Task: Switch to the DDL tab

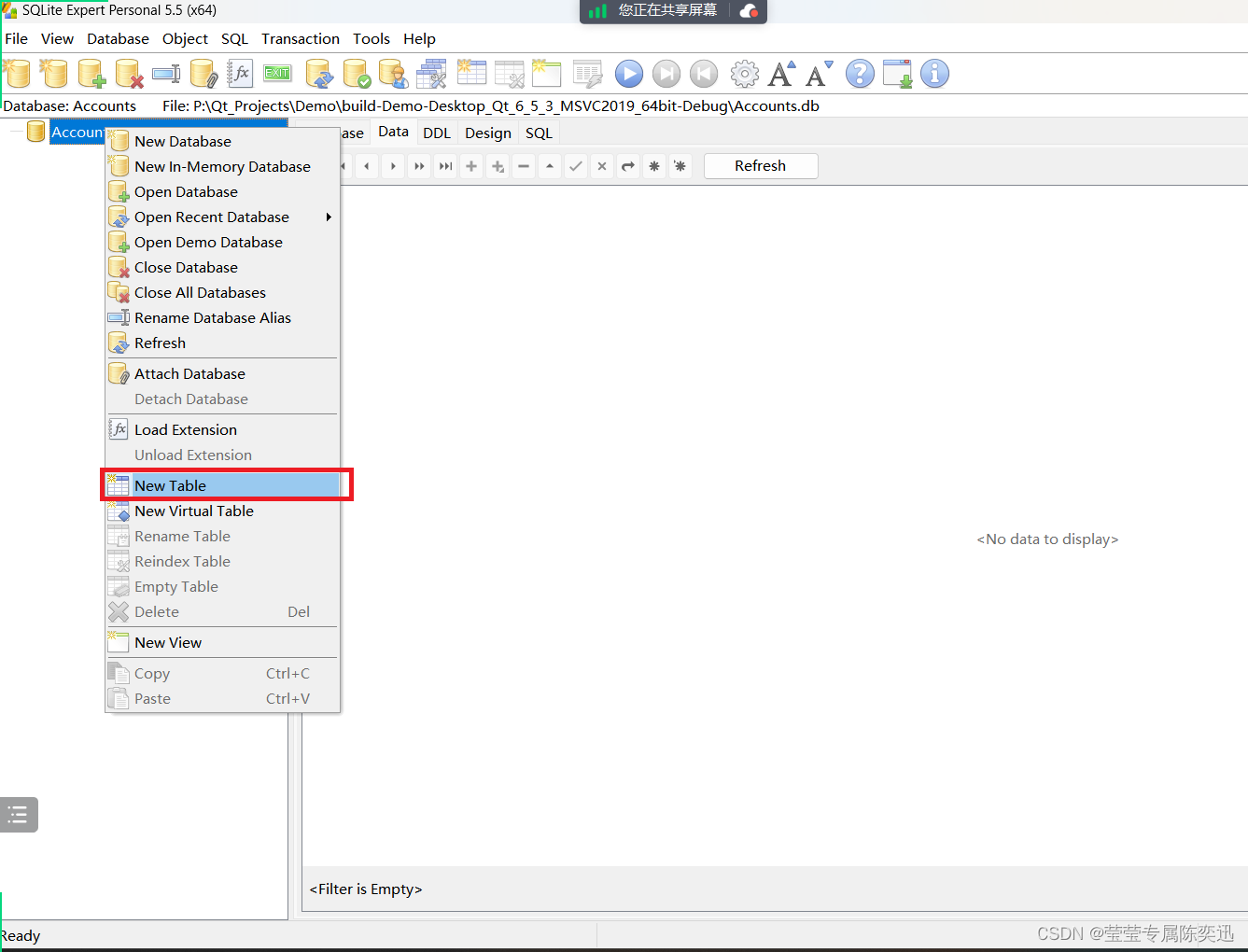Action: [x=437, y=133]
